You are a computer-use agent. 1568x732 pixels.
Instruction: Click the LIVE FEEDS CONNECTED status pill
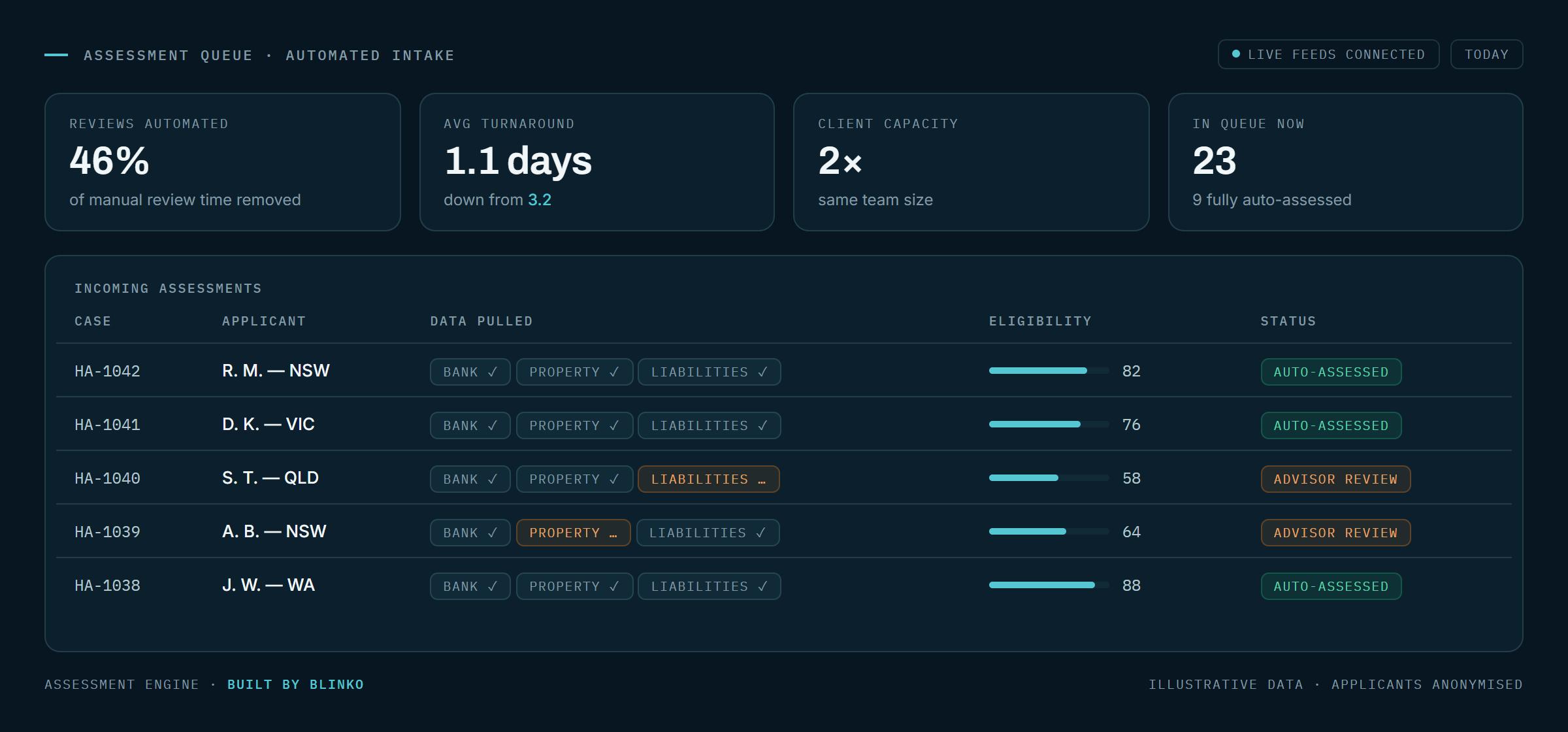(x=1328, y=54)
